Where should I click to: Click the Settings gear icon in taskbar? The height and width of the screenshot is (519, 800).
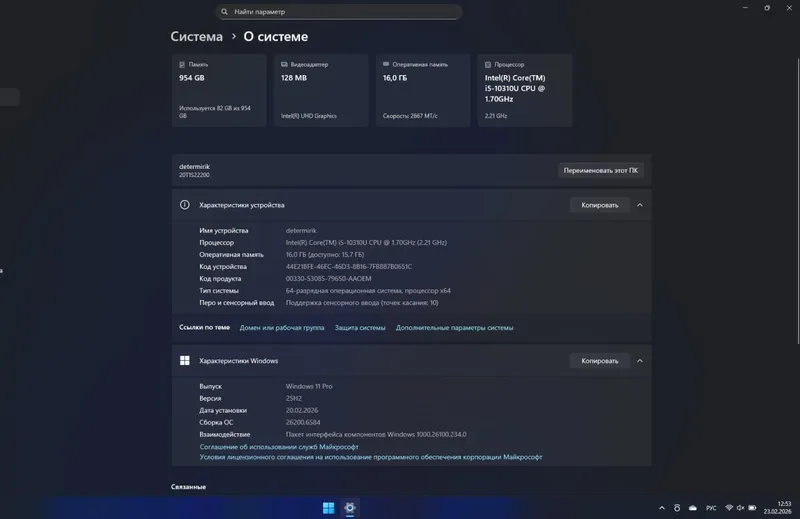click(350, 508)
